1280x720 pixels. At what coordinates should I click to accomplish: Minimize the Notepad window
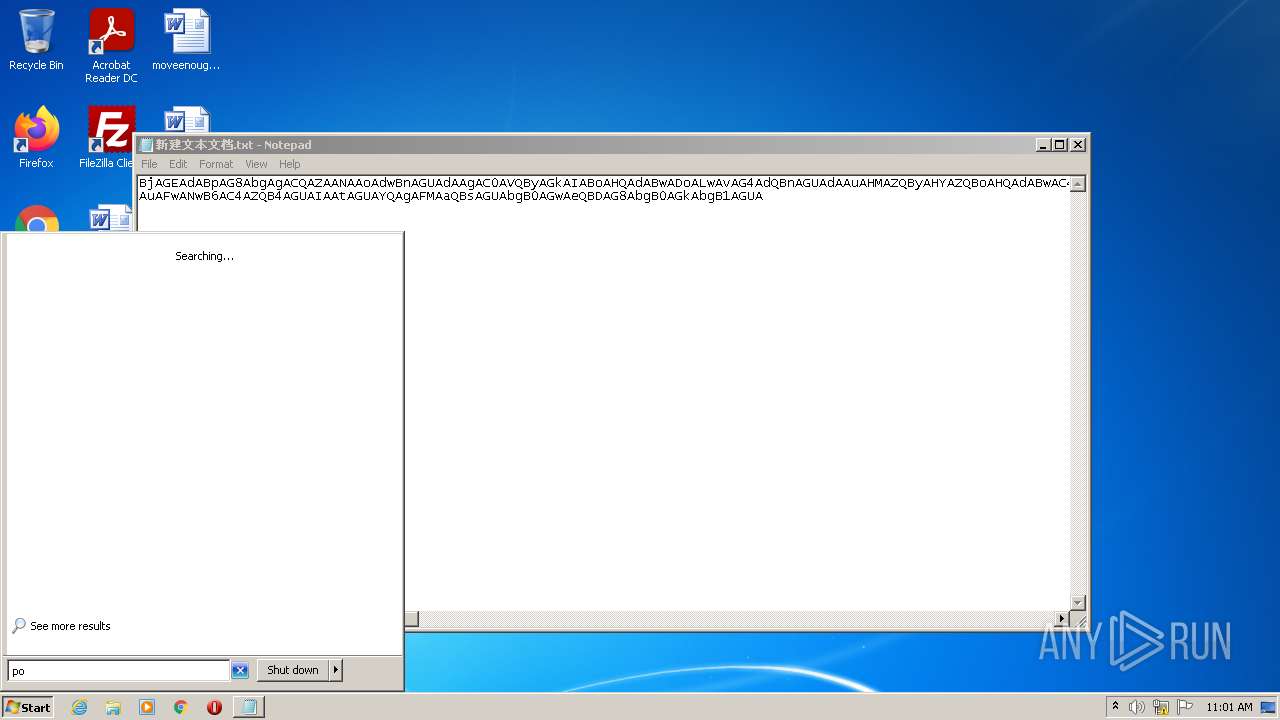coord(1043,145)
